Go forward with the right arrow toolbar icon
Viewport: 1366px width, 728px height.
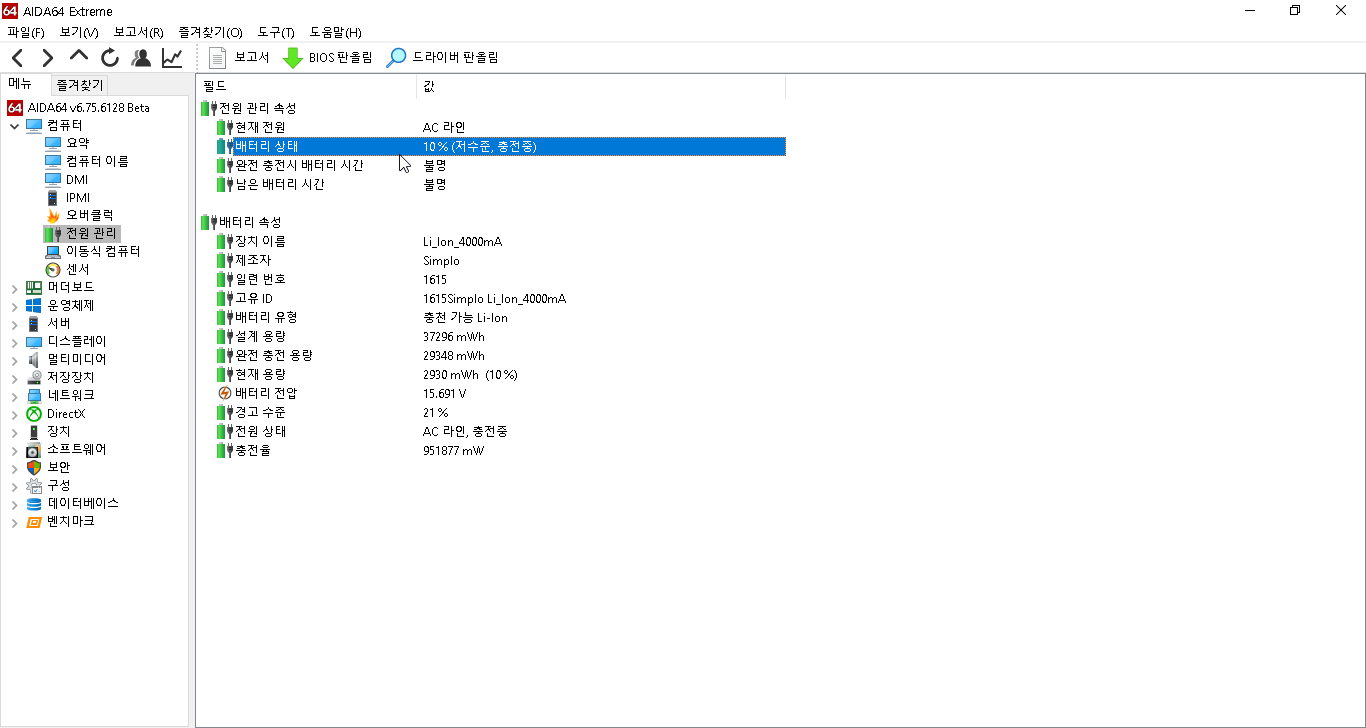tap(48, 58)
